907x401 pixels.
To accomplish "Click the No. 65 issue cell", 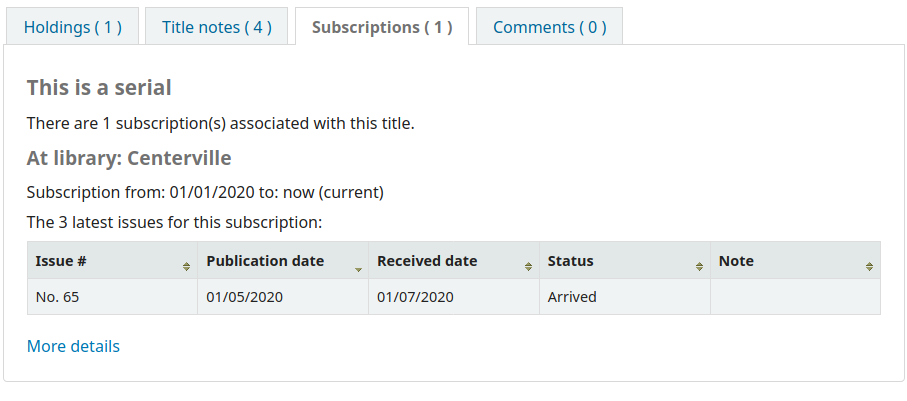I will (57, 297).
